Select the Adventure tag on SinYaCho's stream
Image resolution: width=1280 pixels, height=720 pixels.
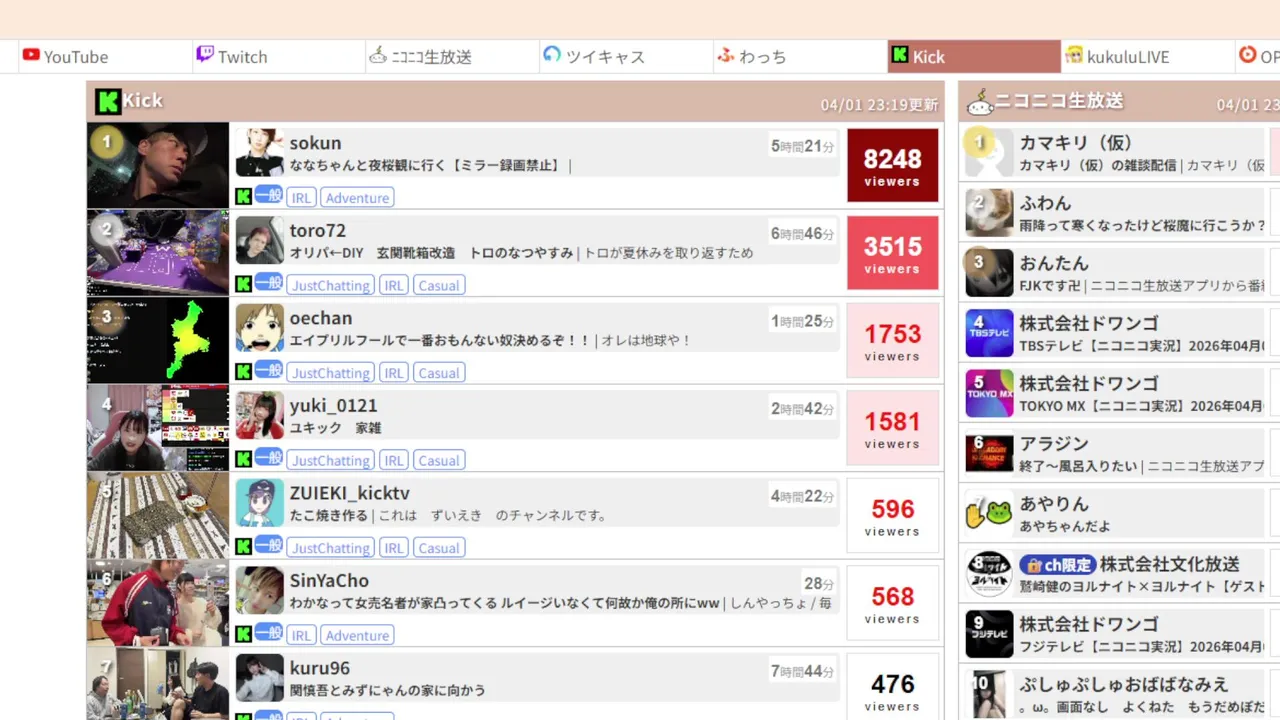(x=357, y=635)
